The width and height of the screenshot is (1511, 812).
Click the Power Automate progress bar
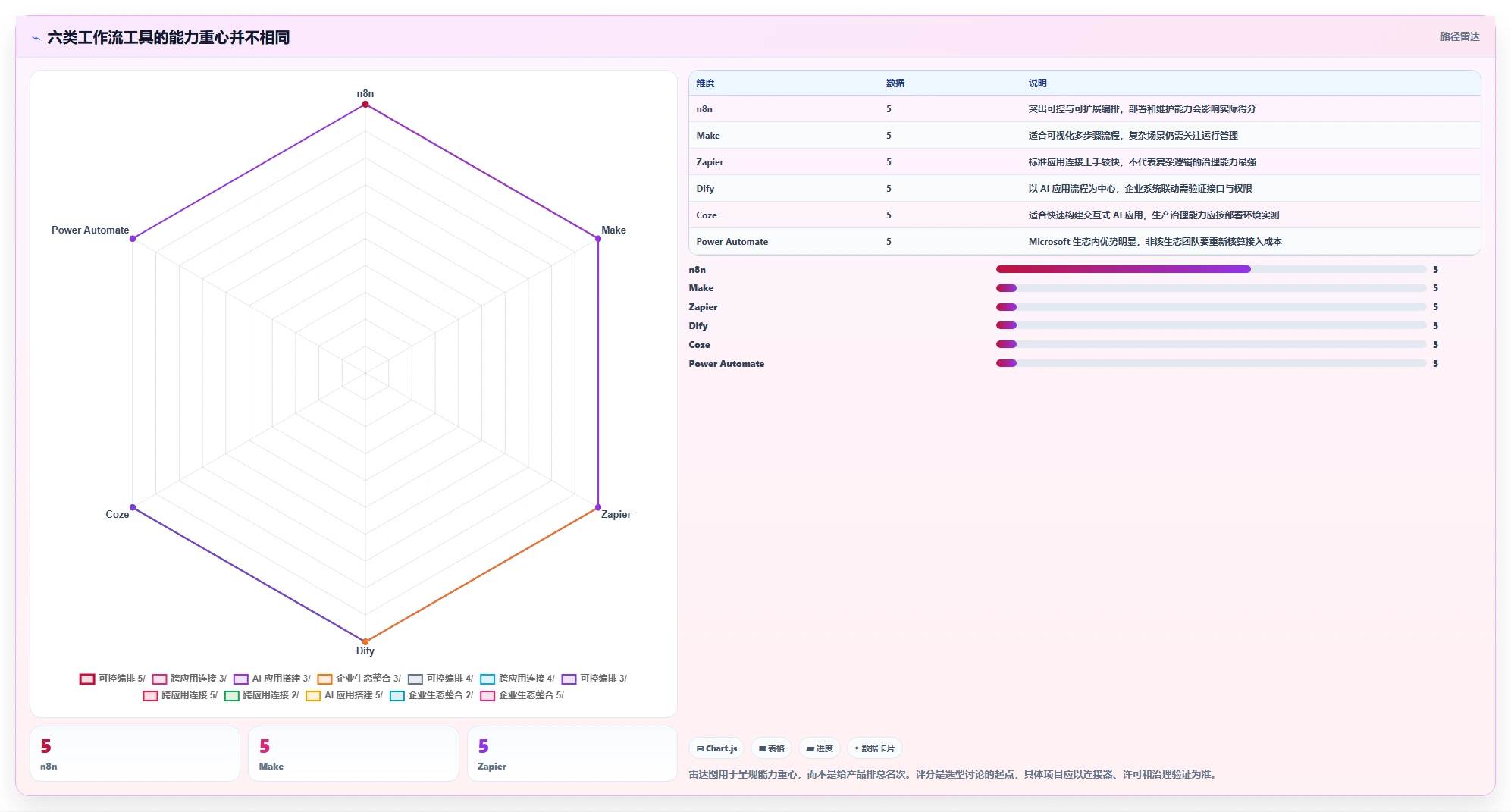pos(1211,363)
